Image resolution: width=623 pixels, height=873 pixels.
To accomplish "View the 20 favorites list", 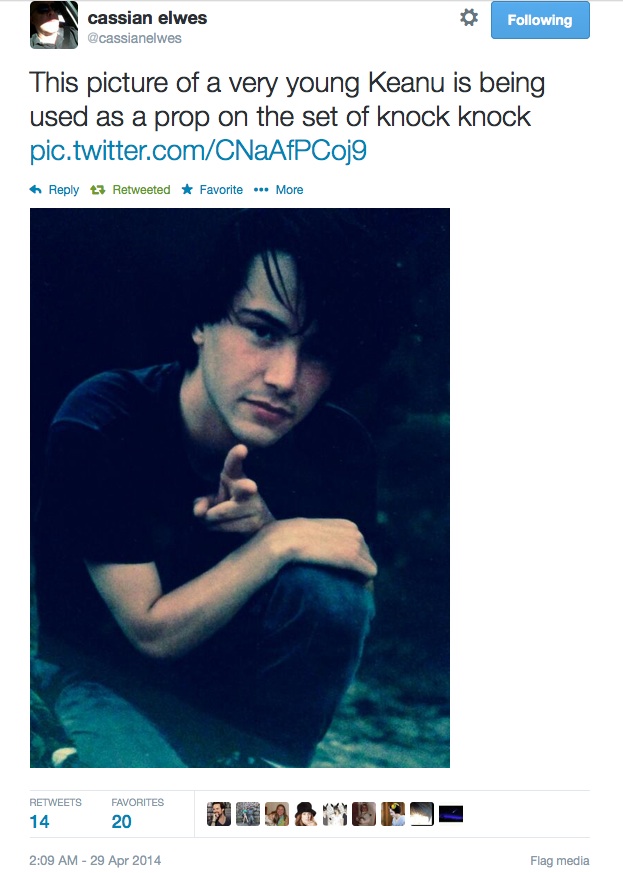I will (x=123, y=821).
